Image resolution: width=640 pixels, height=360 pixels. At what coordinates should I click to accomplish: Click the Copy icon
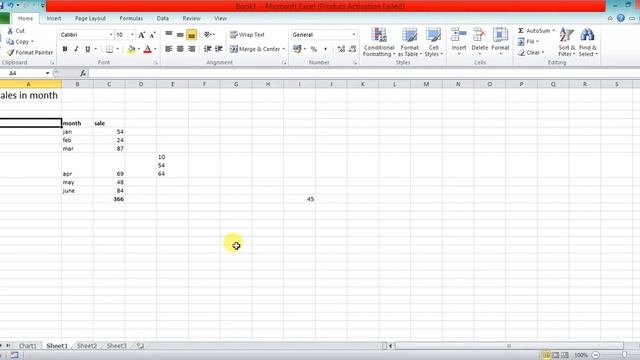click(10, 42)
